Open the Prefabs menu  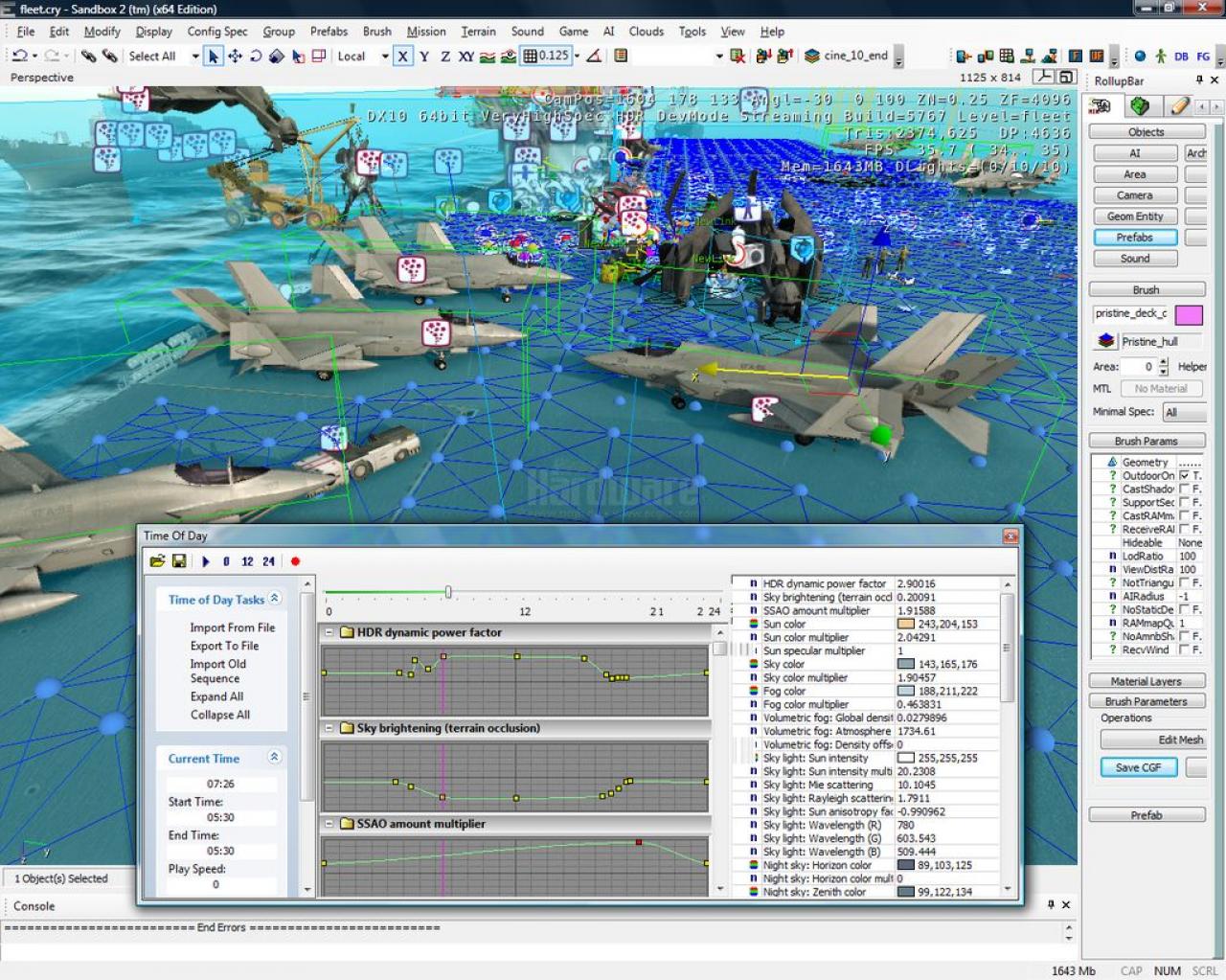[x=329, y=32]
